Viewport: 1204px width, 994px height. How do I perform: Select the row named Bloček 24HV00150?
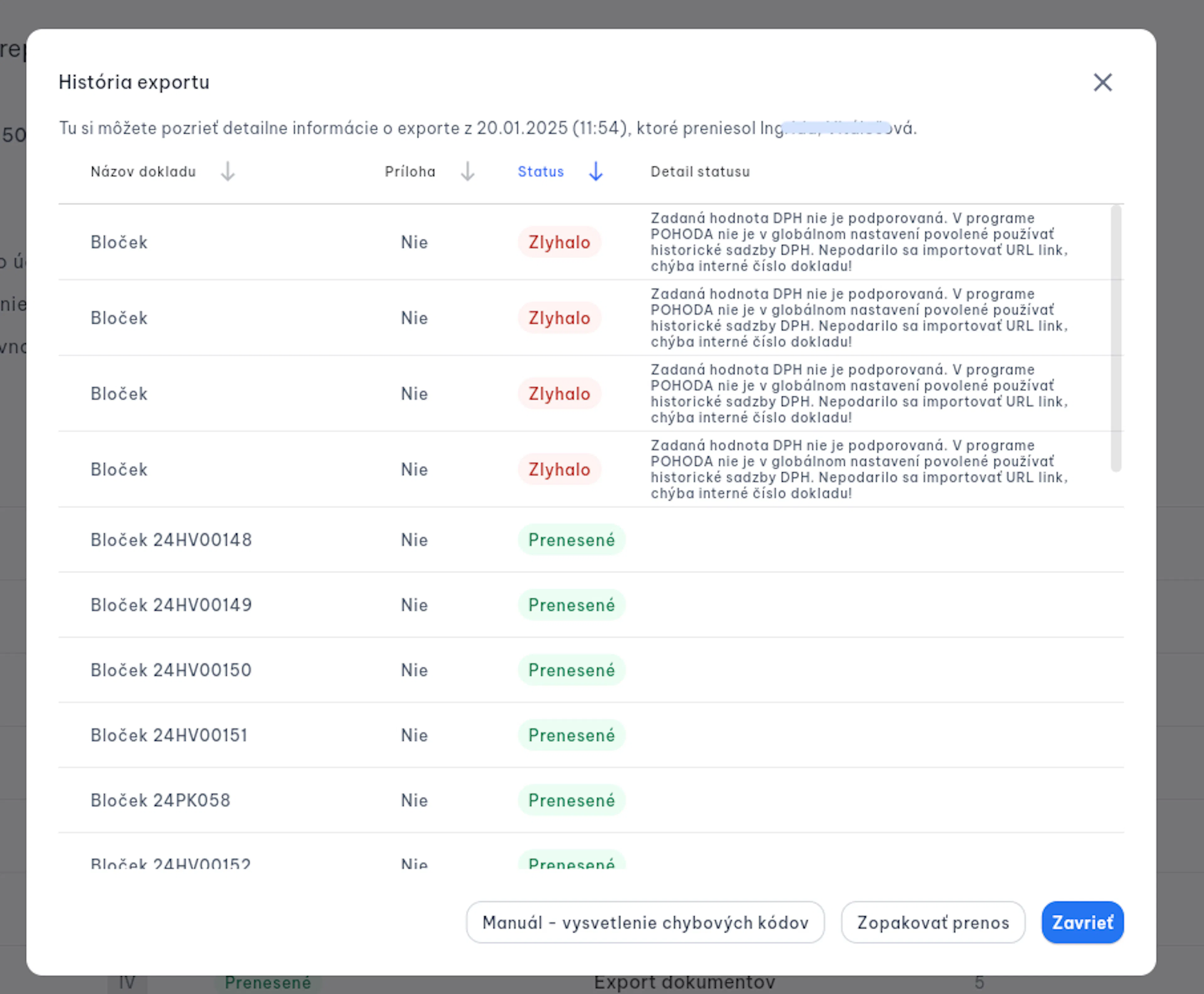[x=591, y=670]
